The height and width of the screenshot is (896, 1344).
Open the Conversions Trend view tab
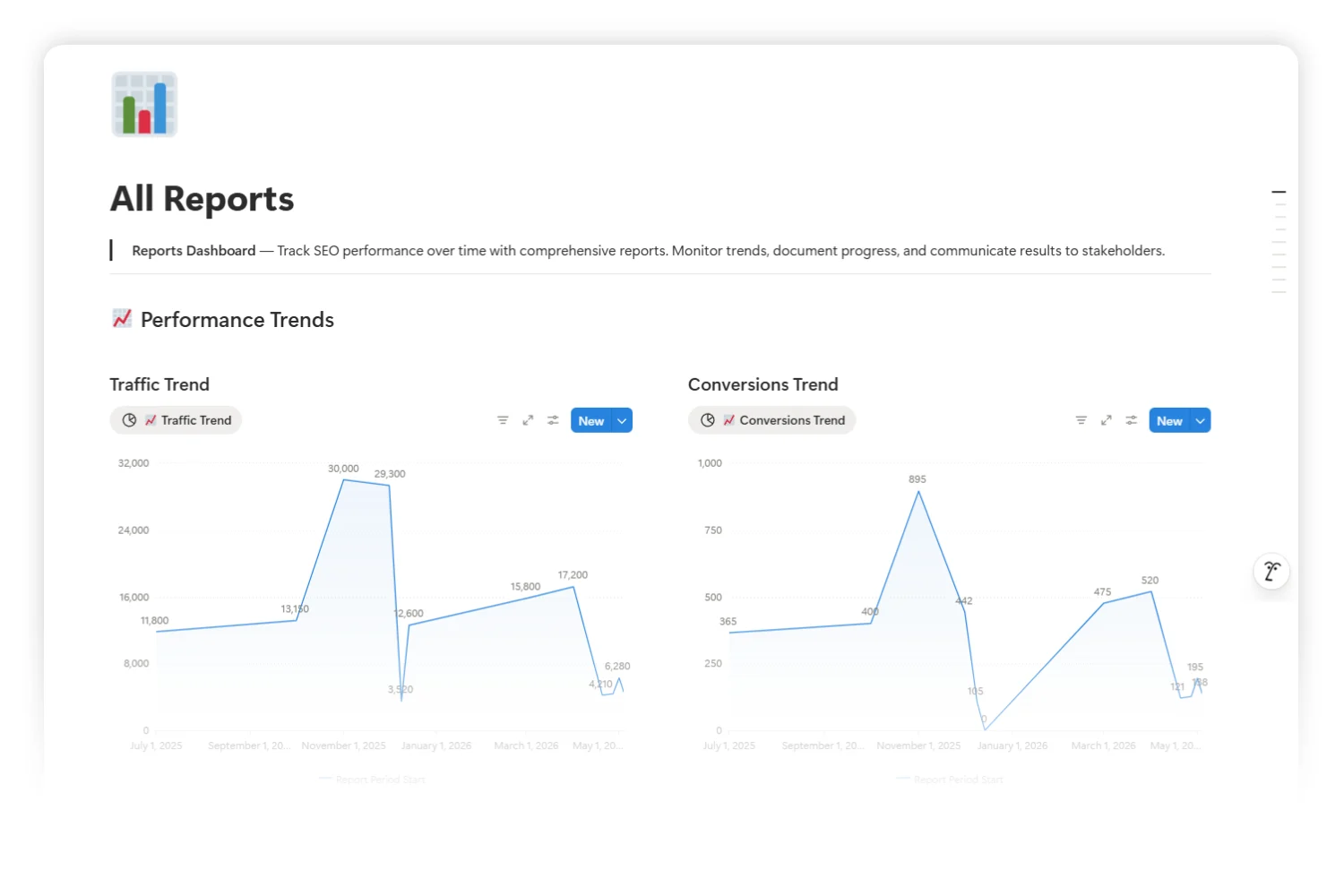pos(771,420)
